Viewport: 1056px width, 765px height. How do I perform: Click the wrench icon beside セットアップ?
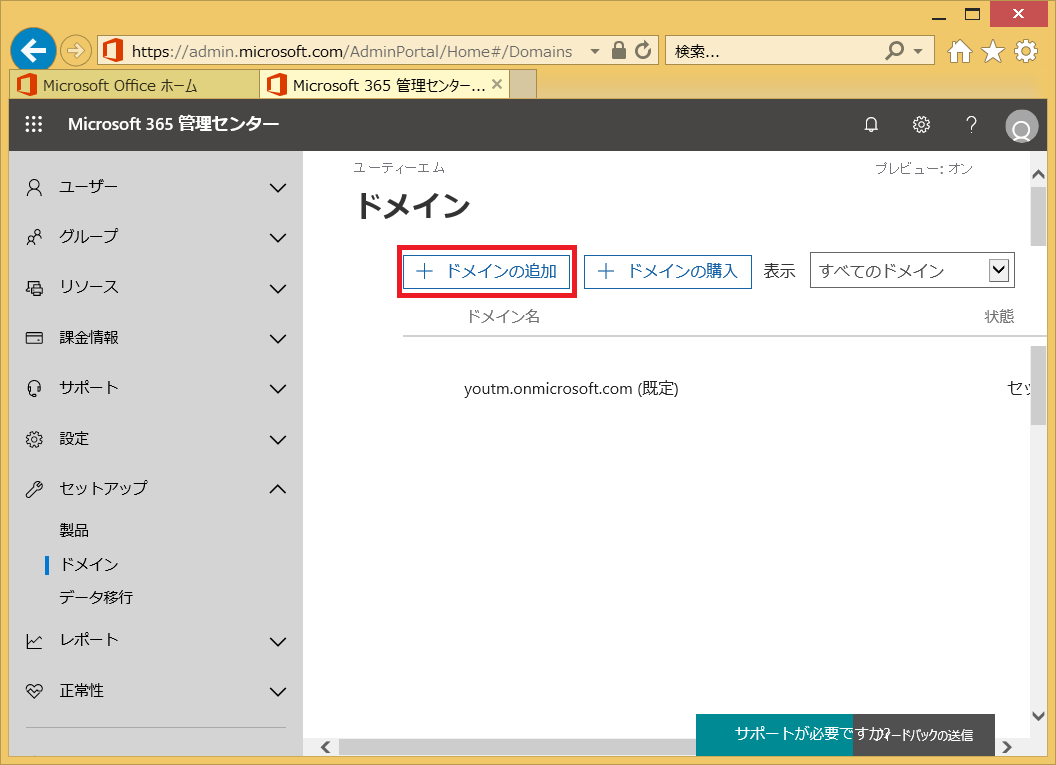point(34,489)
